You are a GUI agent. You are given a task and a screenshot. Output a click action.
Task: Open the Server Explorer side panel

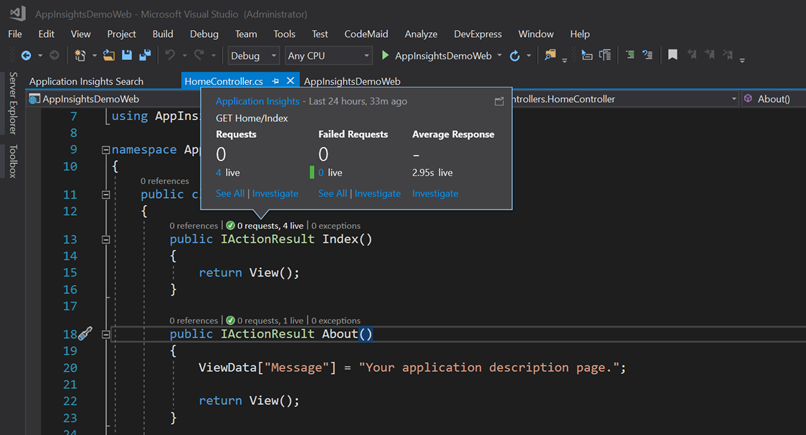tap(13, 103)
